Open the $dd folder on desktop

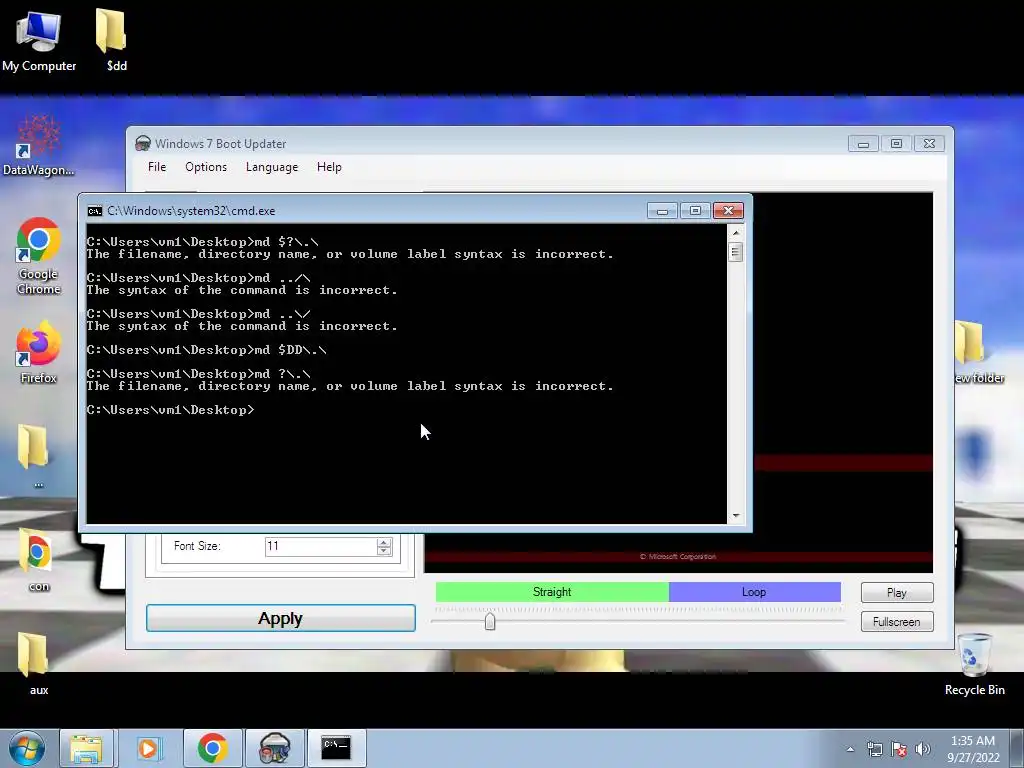click(x=112, y=40)
